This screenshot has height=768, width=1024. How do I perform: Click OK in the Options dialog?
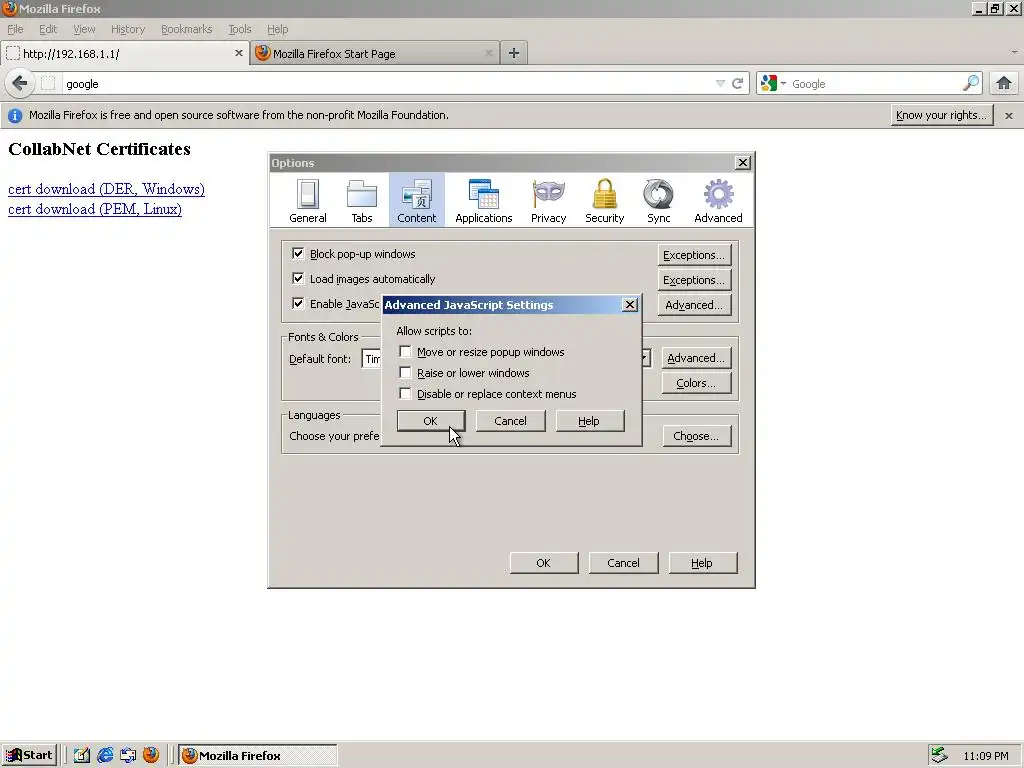pos(544,563)
